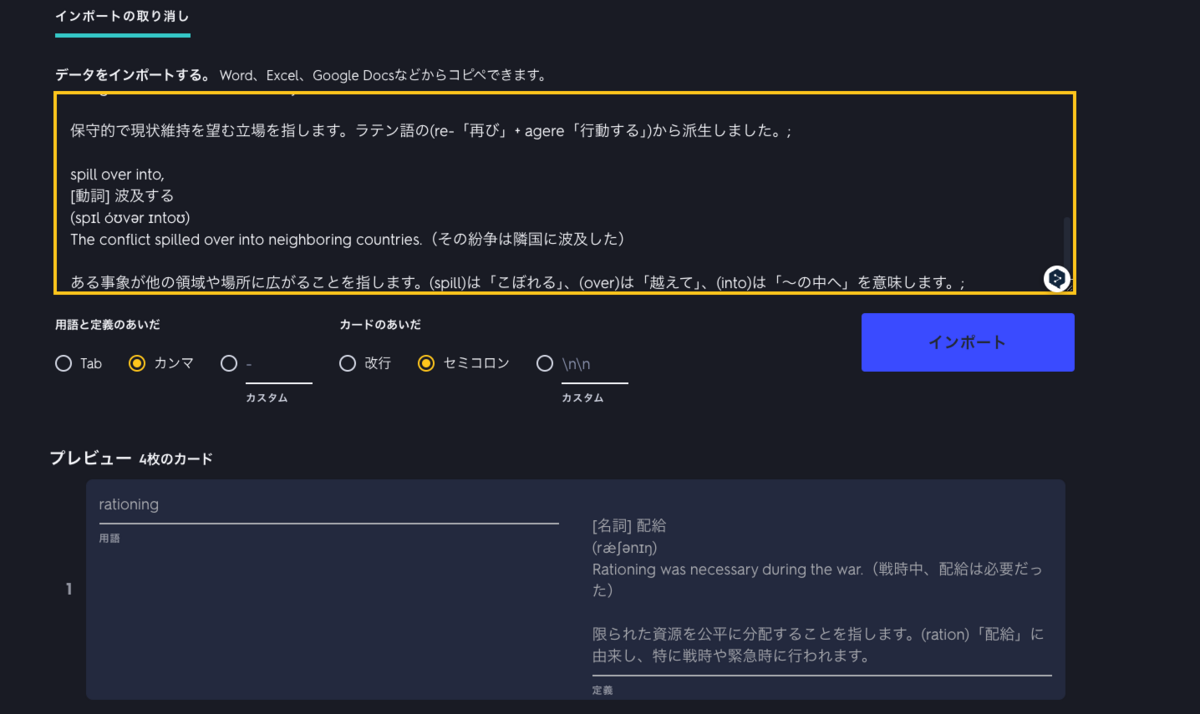Image resolution: width=1200 pixels, height=714 pixels.
Task: Click the round extension icon in text area corner
Action: coord(1056,278)
